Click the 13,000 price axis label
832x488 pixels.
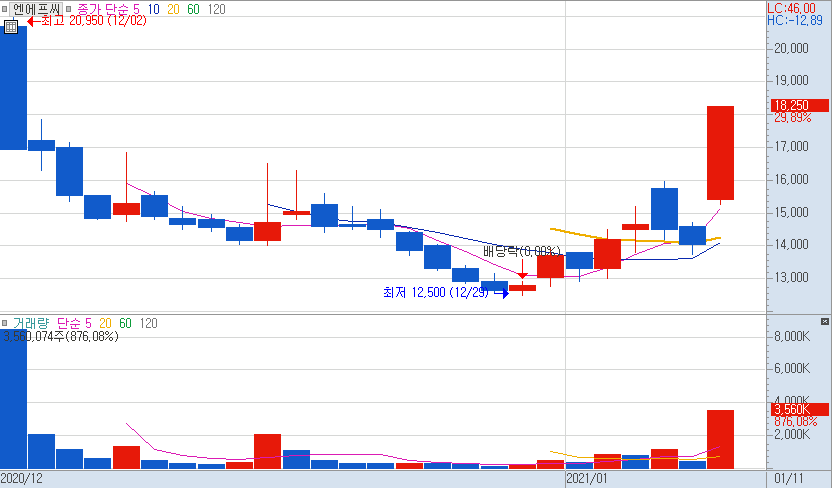pos(792,277)
